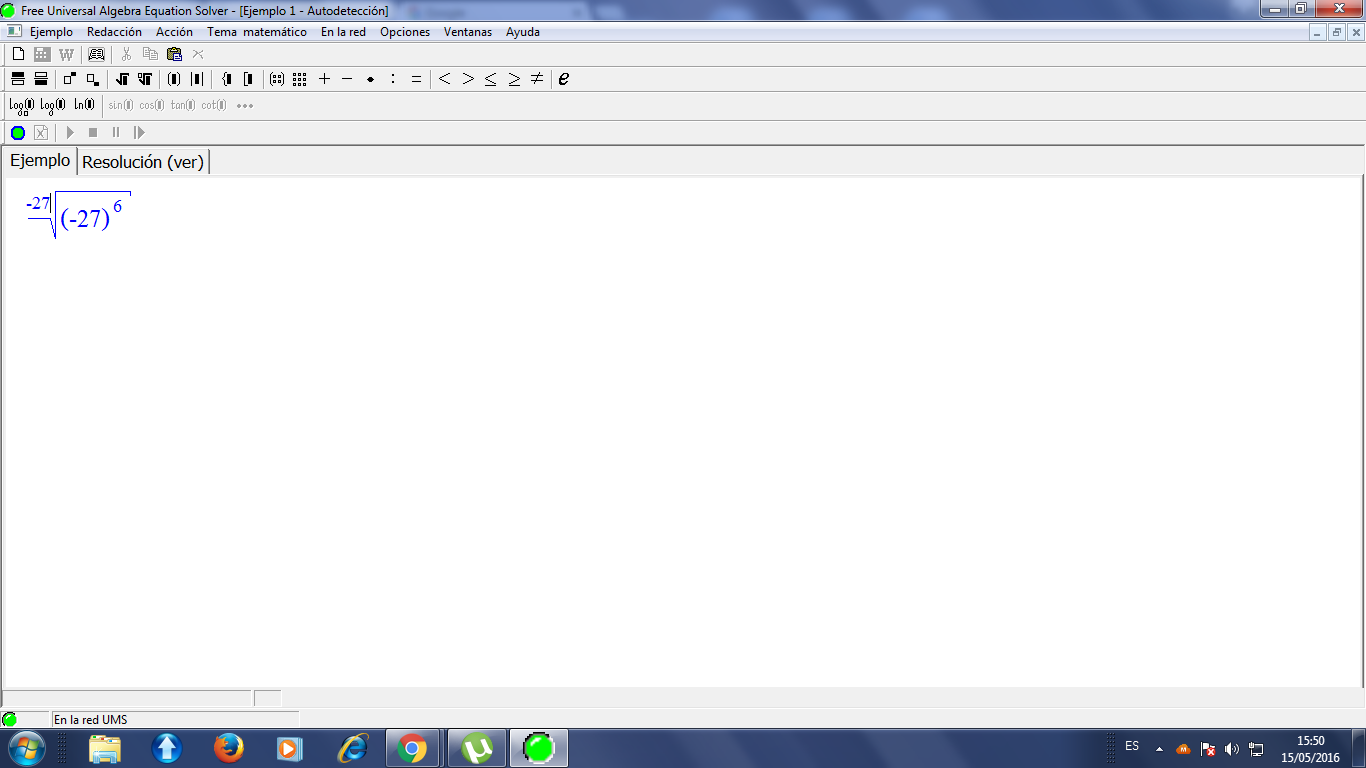Insert the plus operator
1366x768 pixels.
[x=324, y=79]
